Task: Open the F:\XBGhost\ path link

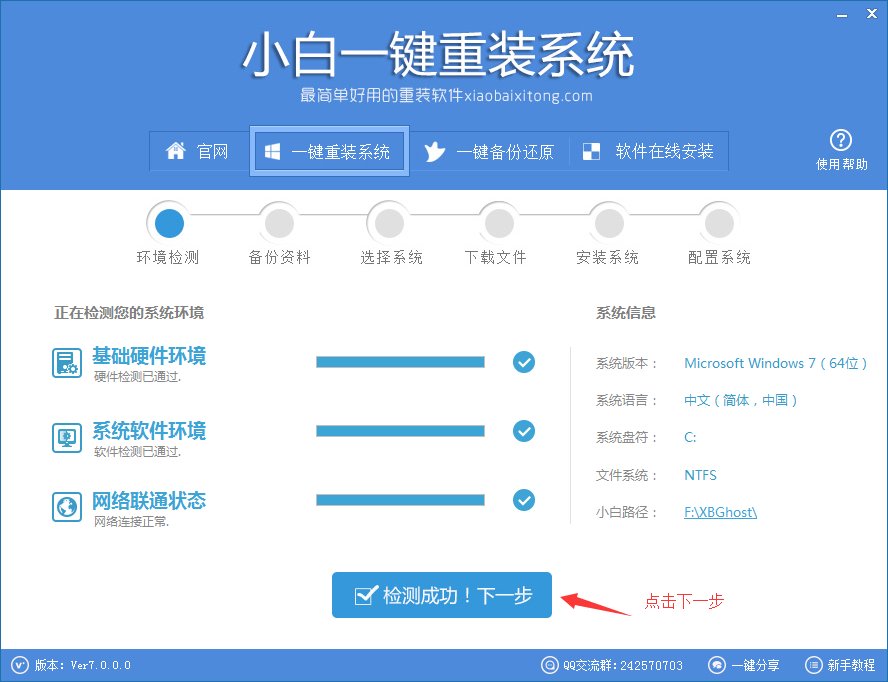Action: [719, 510]
